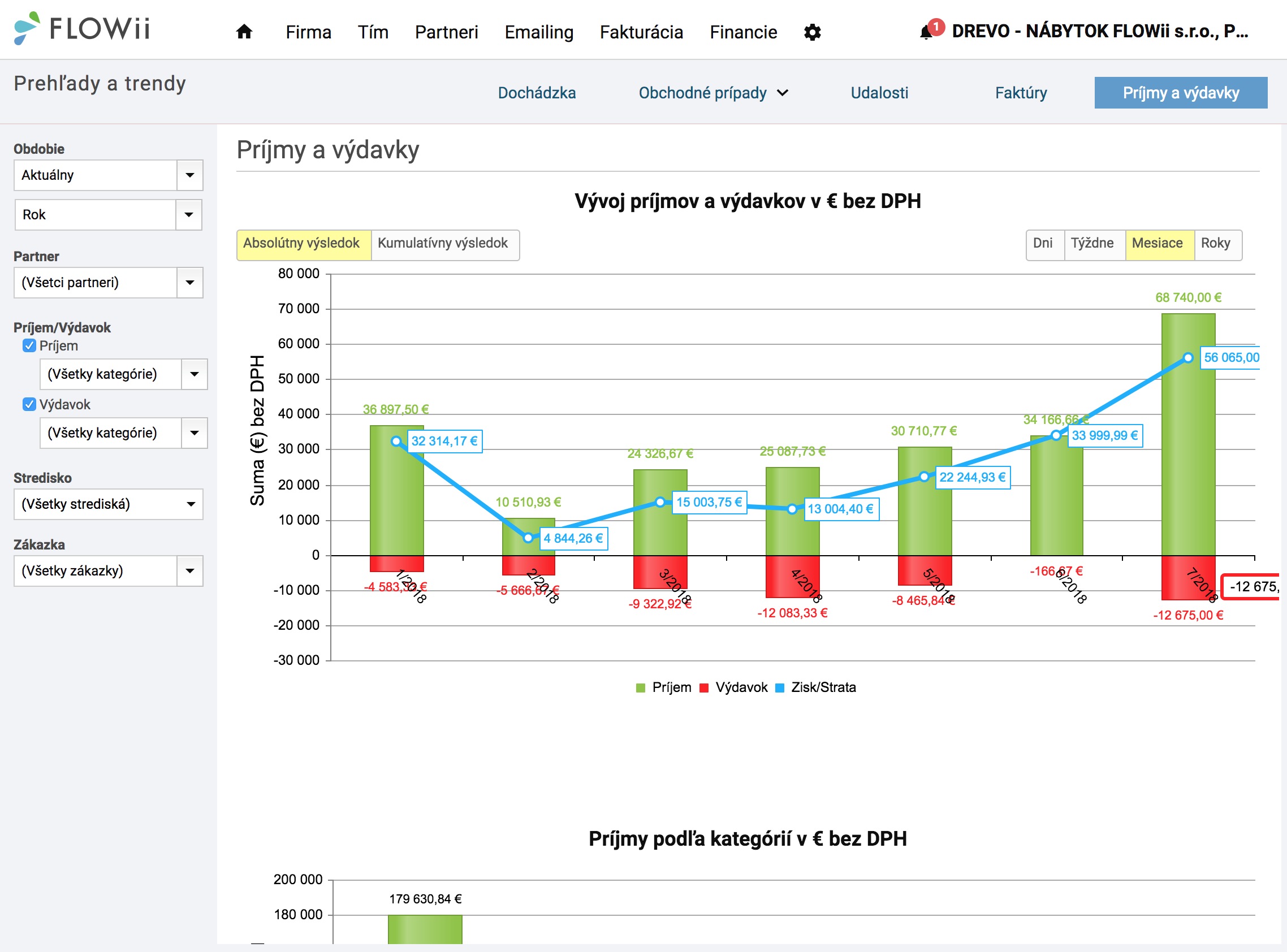Click the 68 740,00 € income value
Image resolution: width=1287 pixels, height=952 pixels.
(1188, 298)
